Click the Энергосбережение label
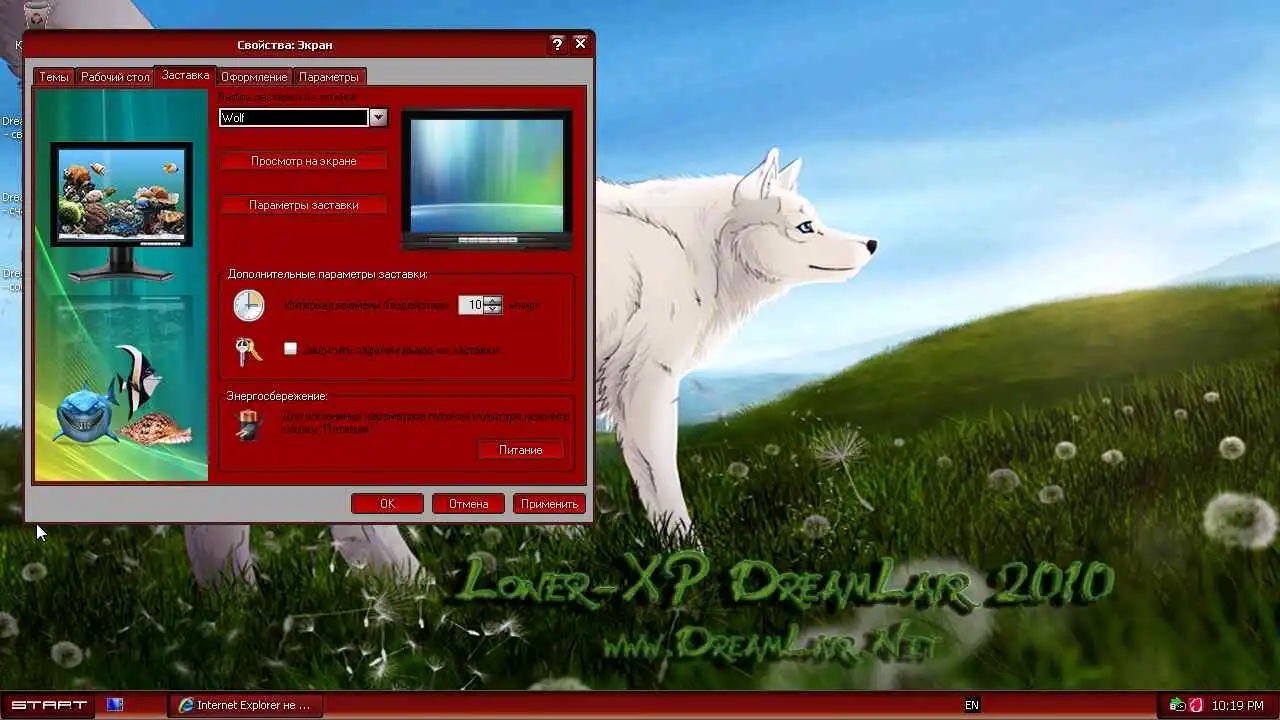This screenshot has width=1280, height=720. 277,396
